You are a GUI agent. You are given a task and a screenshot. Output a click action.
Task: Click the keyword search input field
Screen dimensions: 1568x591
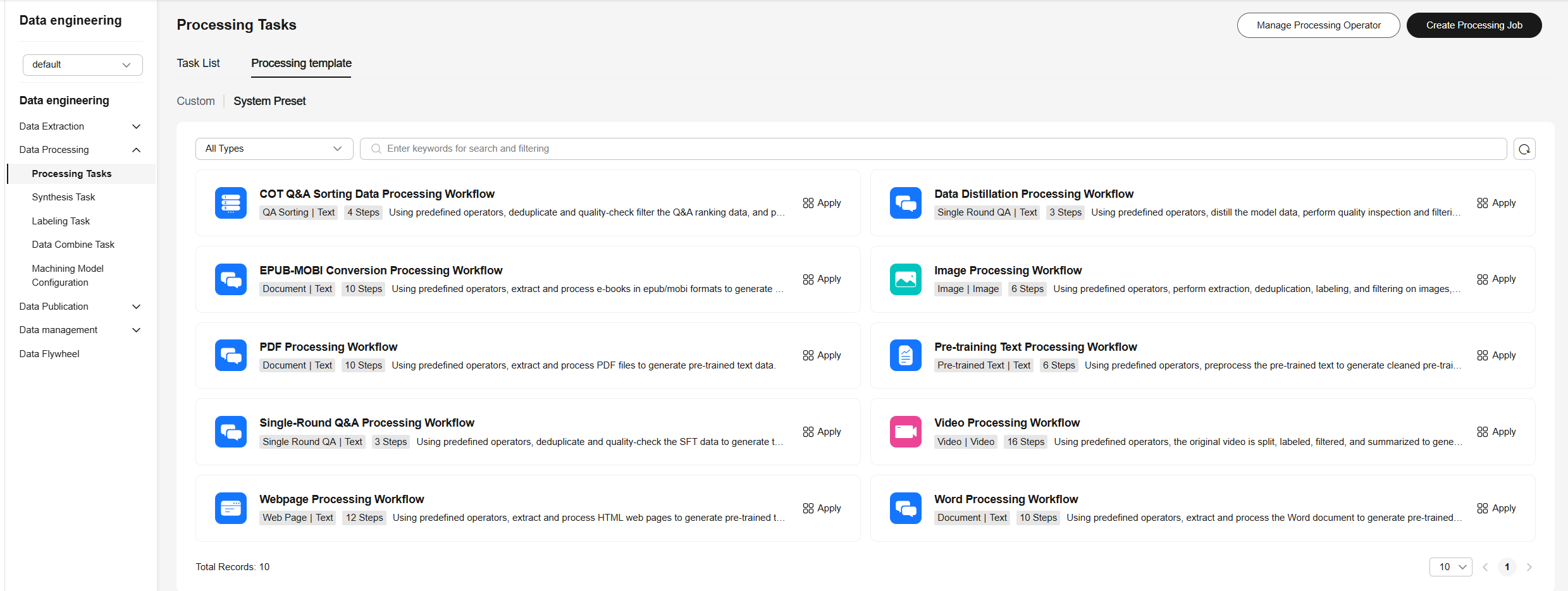pyautogui.click(x=933, y=149)
